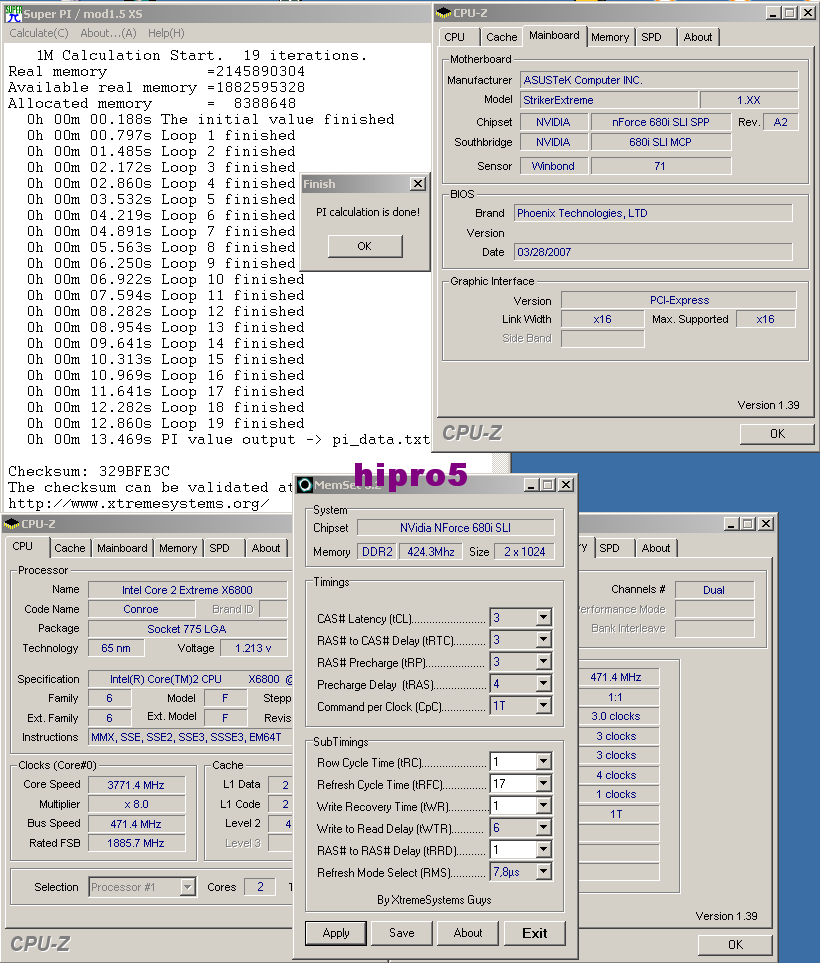The height and width of the screenshot is (963, 820).
Task: Click the Intel Core 2 Extreme X6800 name field
Action: tap(187, 590)
